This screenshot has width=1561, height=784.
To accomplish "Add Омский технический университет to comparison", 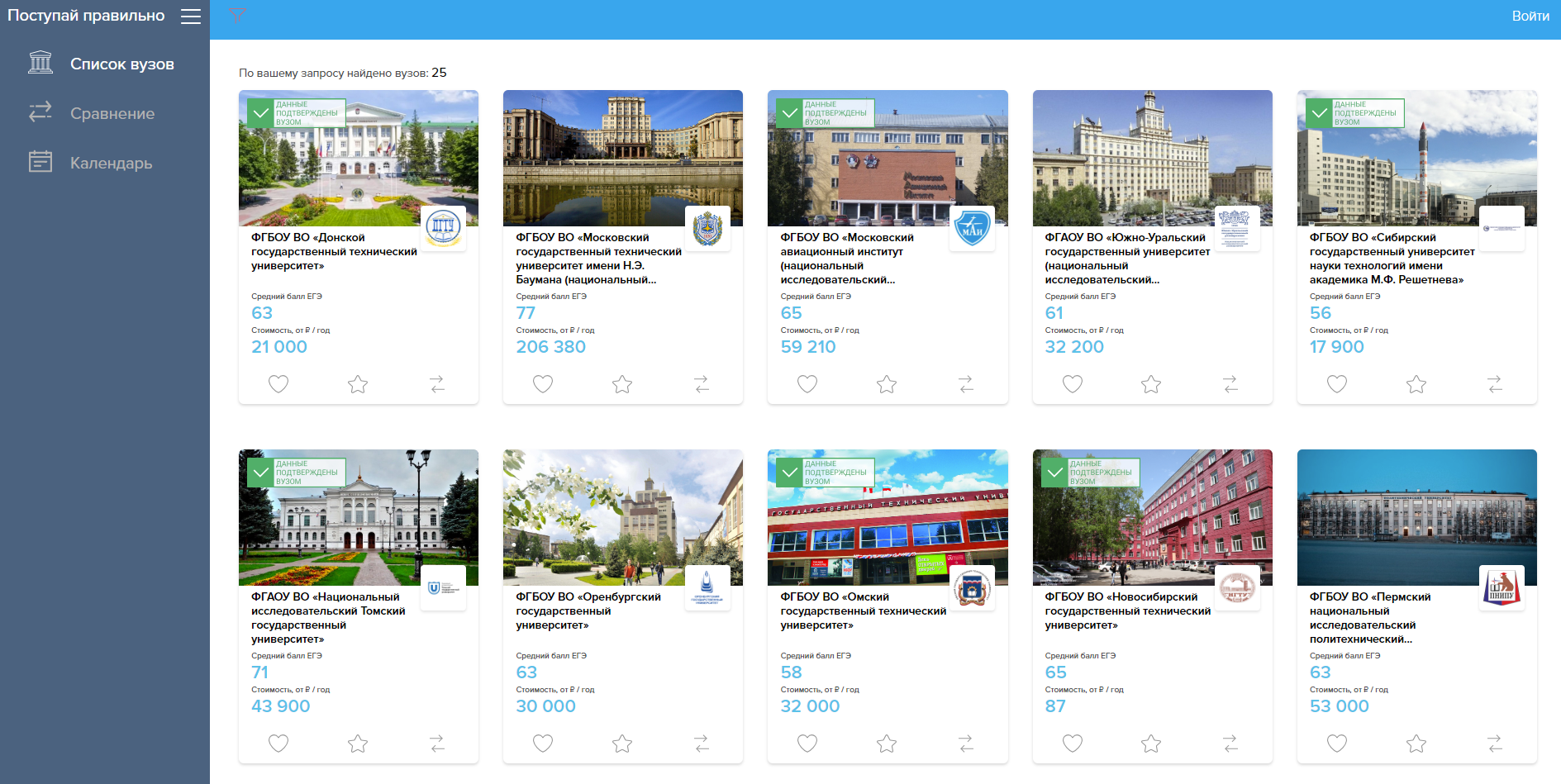I will (x=966, y=744).
